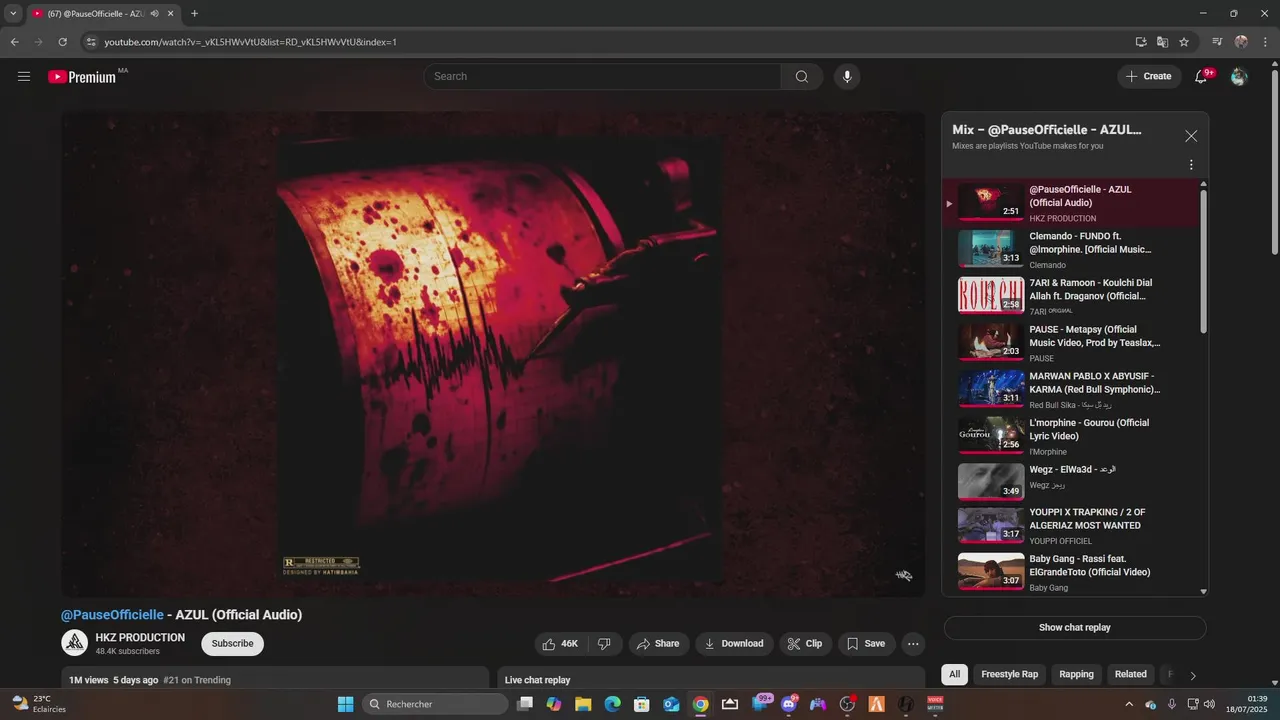
Task: Open the HKZ PRODUCTION channel name link
Action: pos(140,637)
